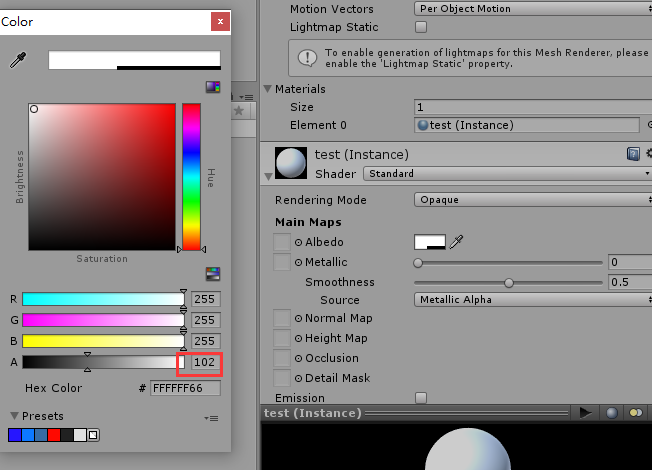Click the Color window title
Image resolution: width=652 pixels, height=470 pixels.
pyautogui.click(x=17, y=22)
